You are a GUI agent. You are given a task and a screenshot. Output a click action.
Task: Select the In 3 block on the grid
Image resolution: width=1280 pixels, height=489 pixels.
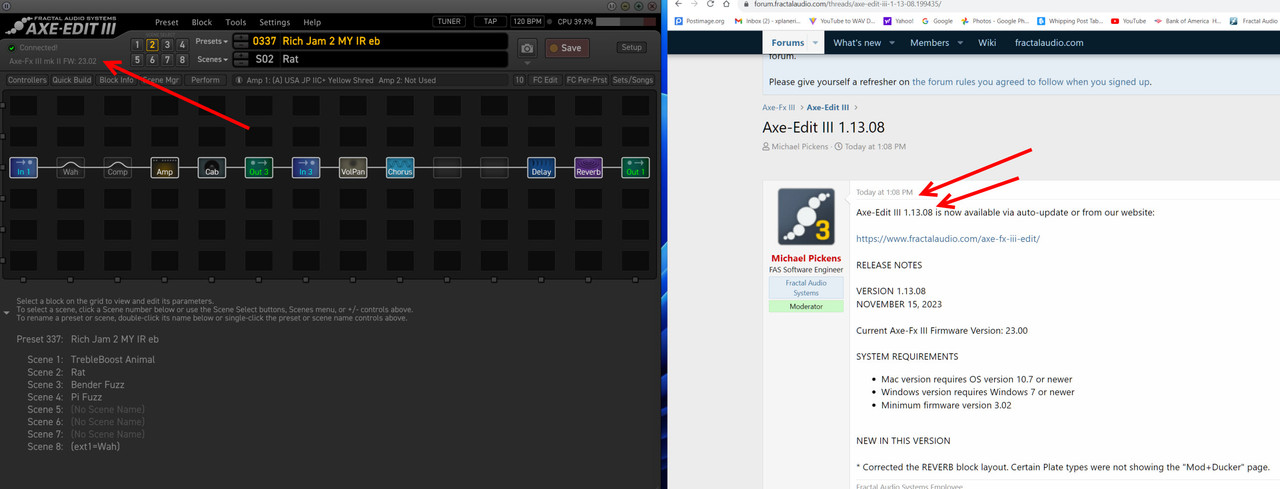click(x=306, y=168)
